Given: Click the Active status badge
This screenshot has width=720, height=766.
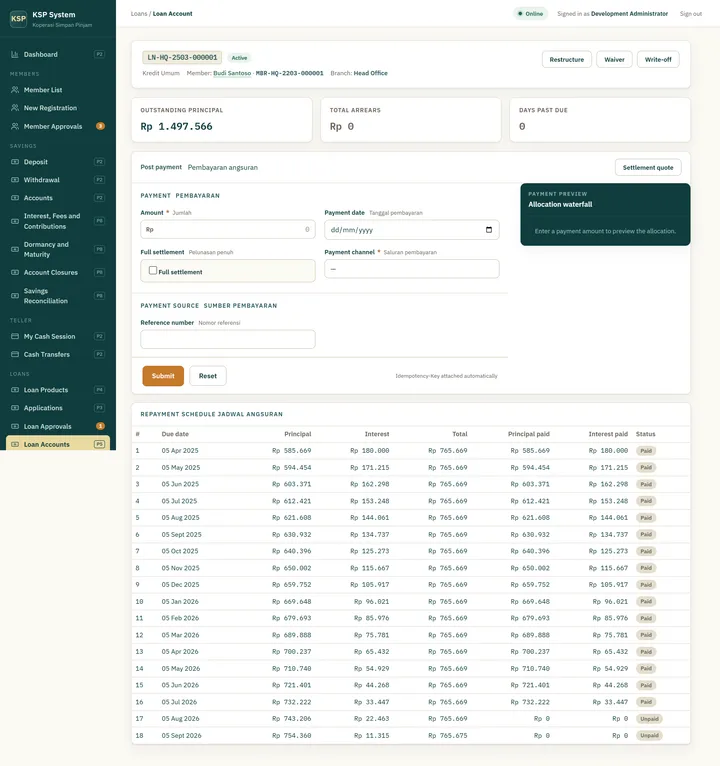Looking at the screenshot, I should coord(239,58).
